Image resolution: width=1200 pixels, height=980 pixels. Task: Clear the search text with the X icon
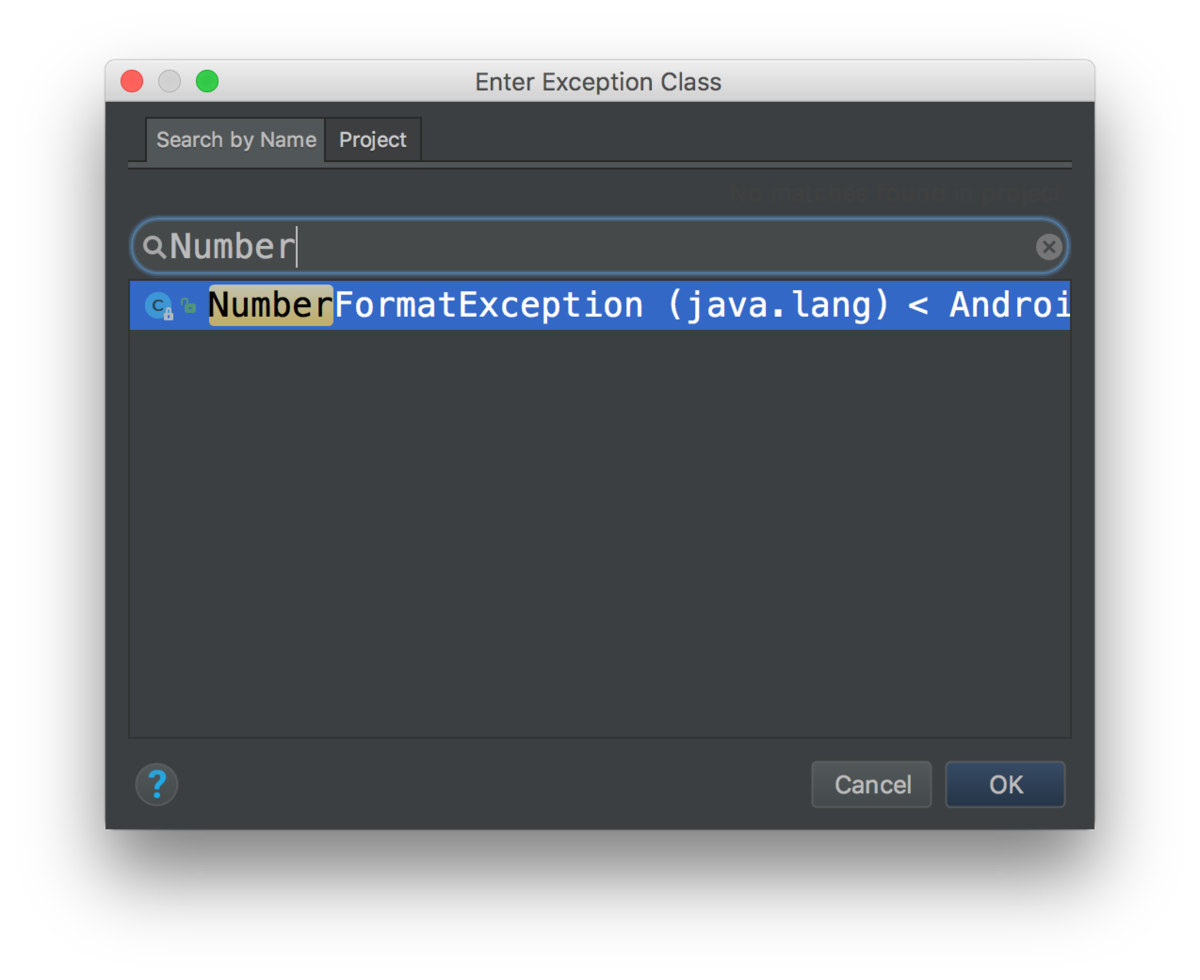pyautogui.click(x=1049, y=246)
